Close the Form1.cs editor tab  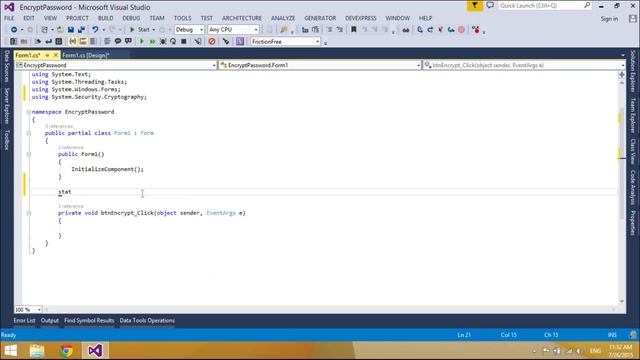click(x=56, y=55)
